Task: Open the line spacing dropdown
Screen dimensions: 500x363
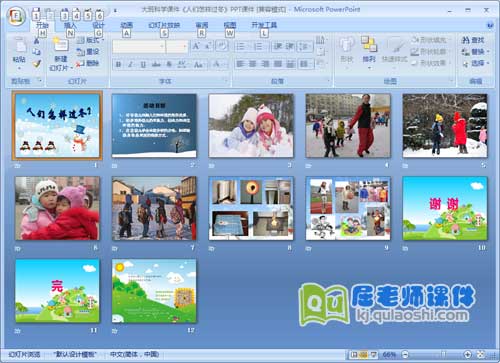Action: pyautogui.click(x=306, y=46)
